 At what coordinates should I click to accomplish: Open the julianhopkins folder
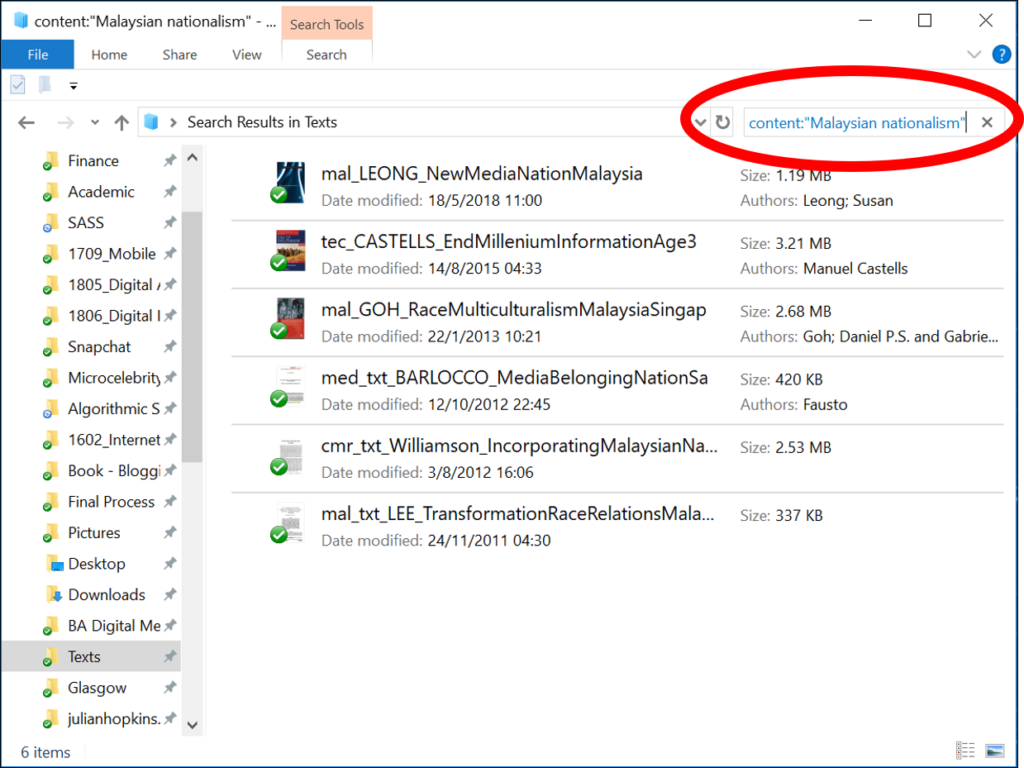[x=114, y=719]
